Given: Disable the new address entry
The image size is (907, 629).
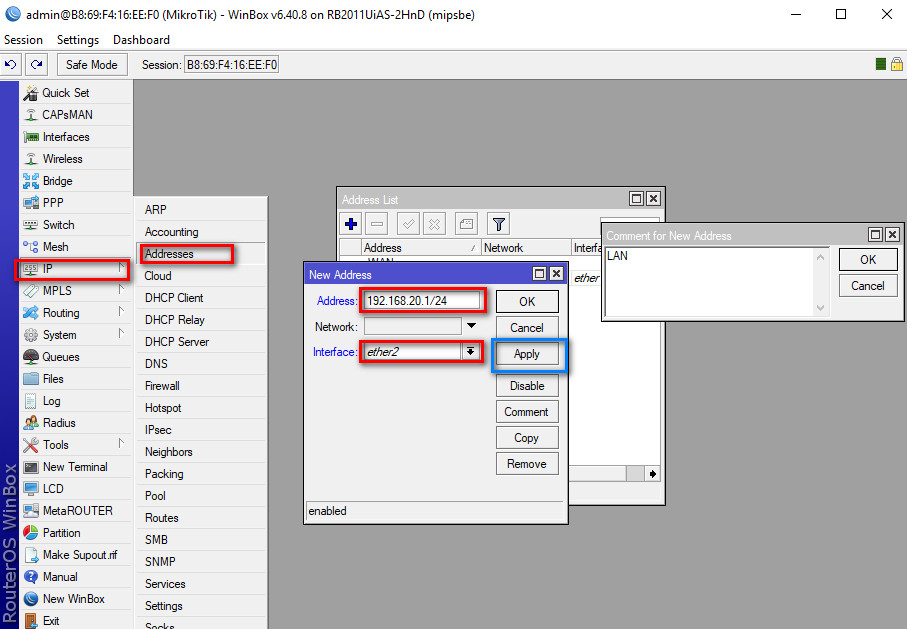Looking at the screenshot, I should 527,386.
